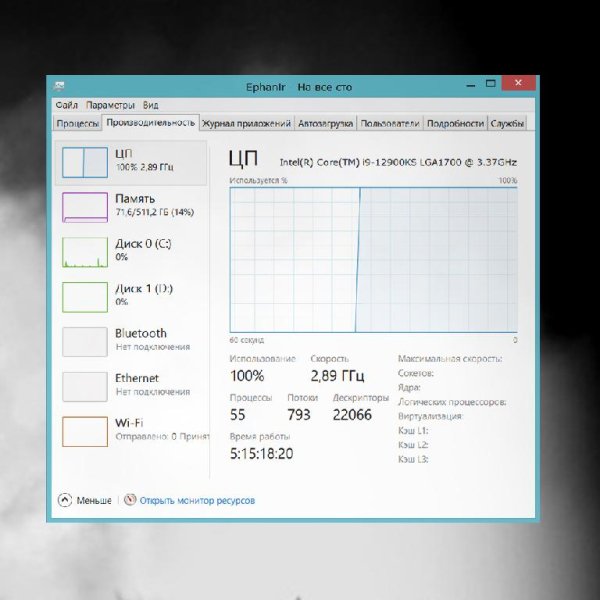Viewport: 600px width, 600px height.
Task: Select the Bluetooth adapter thumbnail
Action: pyautogui.click(x=85, y=342)
